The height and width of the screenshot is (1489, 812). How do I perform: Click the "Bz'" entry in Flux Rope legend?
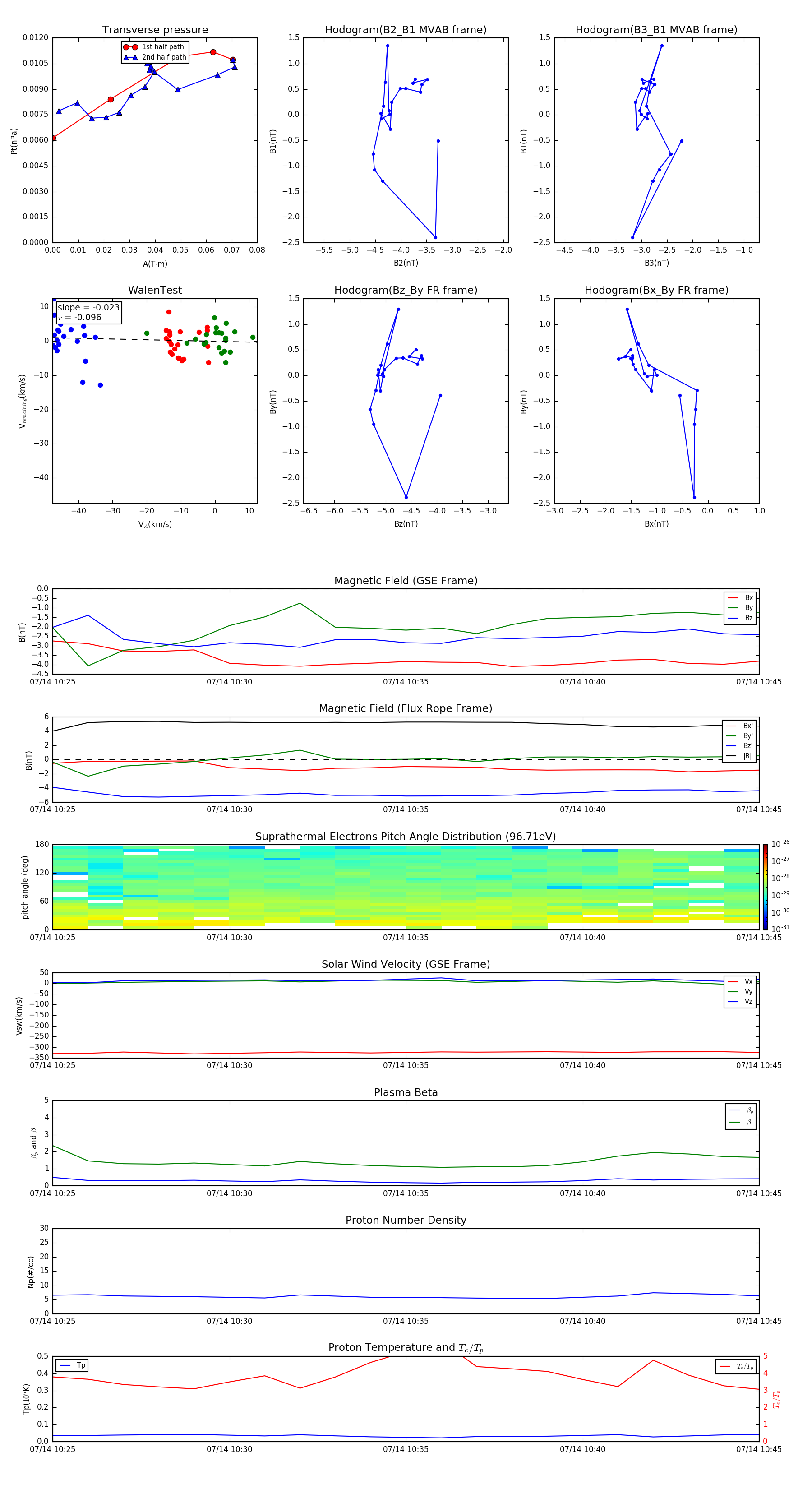click(739, 746)
